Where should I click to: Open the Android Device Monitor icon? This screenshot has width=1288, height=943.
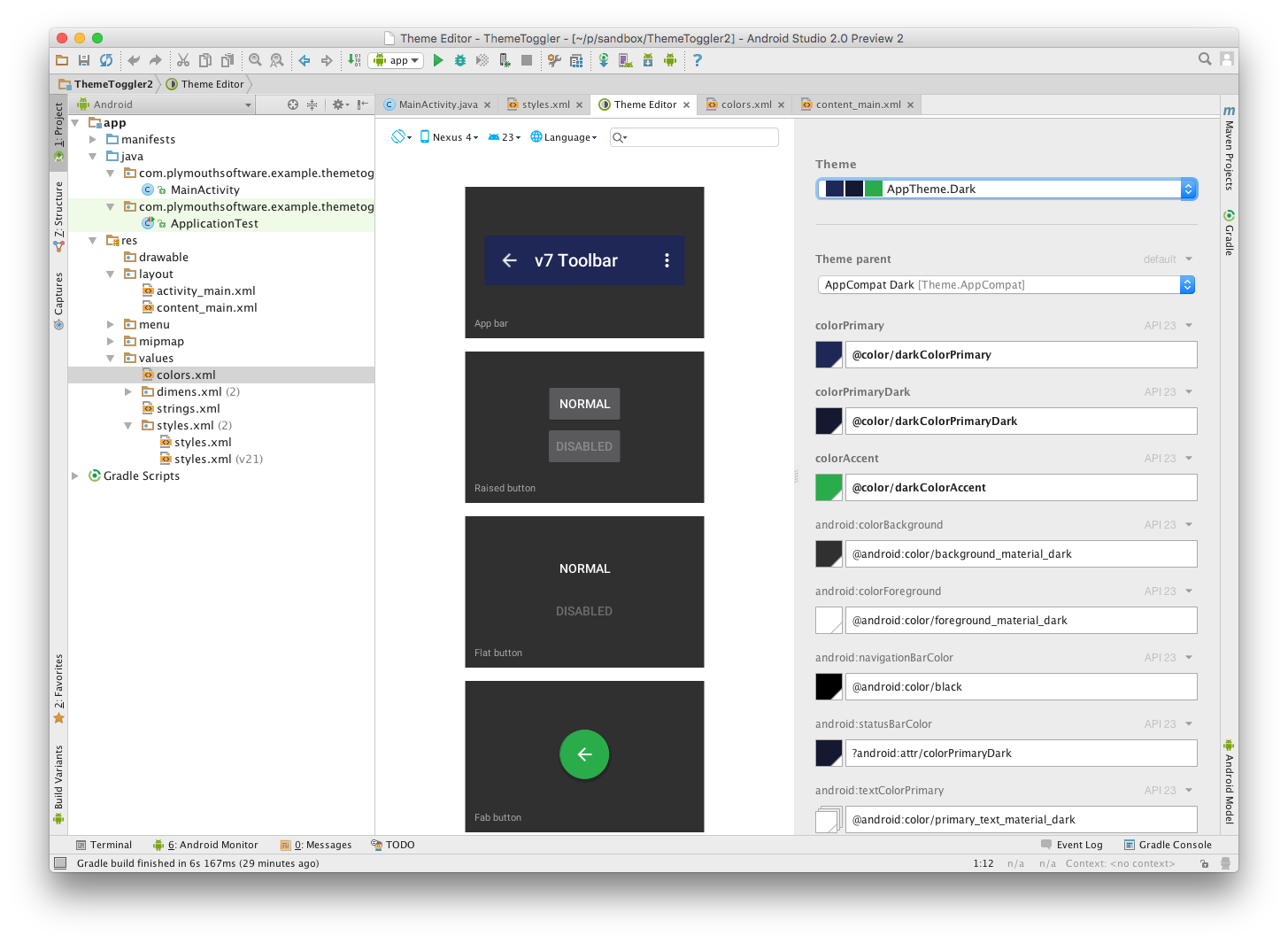670,60
